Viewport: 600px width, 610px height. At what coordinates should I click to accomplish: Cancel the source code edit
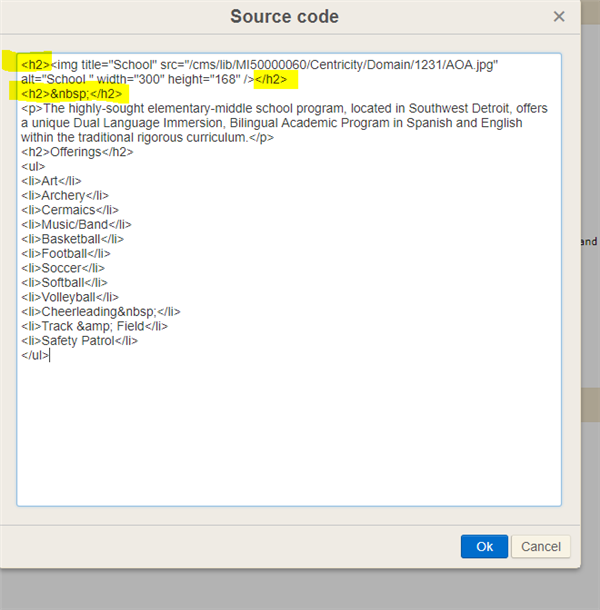click(540, 546)
